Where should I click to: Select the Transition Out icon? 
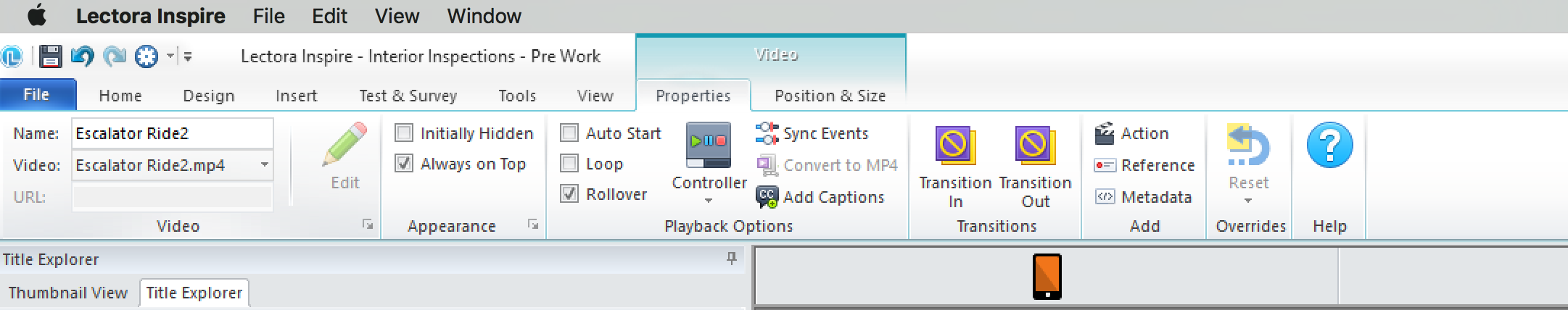(1034, 146)
